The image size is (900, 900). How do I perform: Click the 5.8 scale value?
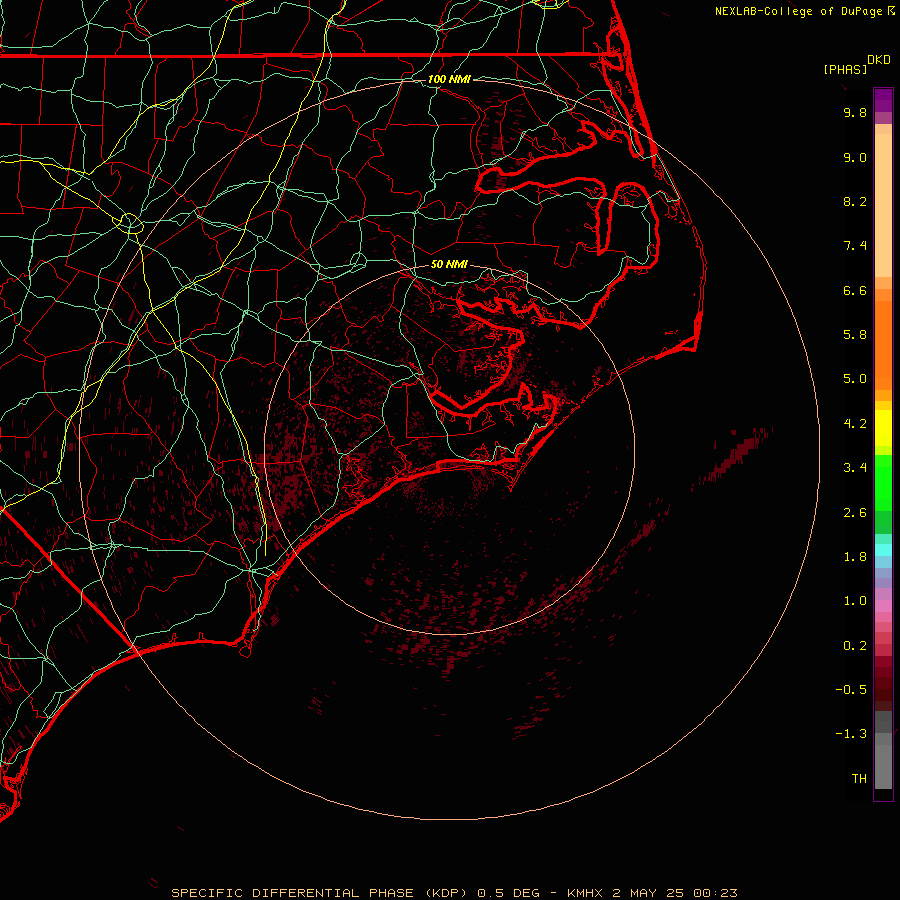tap(855, 335)
